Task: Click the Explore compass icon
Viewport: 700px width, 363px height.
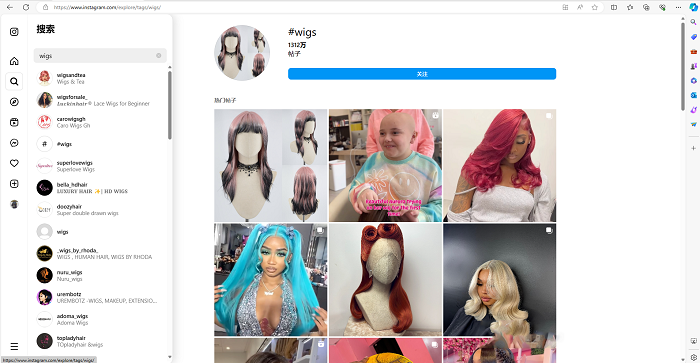Action: point(14,102)
